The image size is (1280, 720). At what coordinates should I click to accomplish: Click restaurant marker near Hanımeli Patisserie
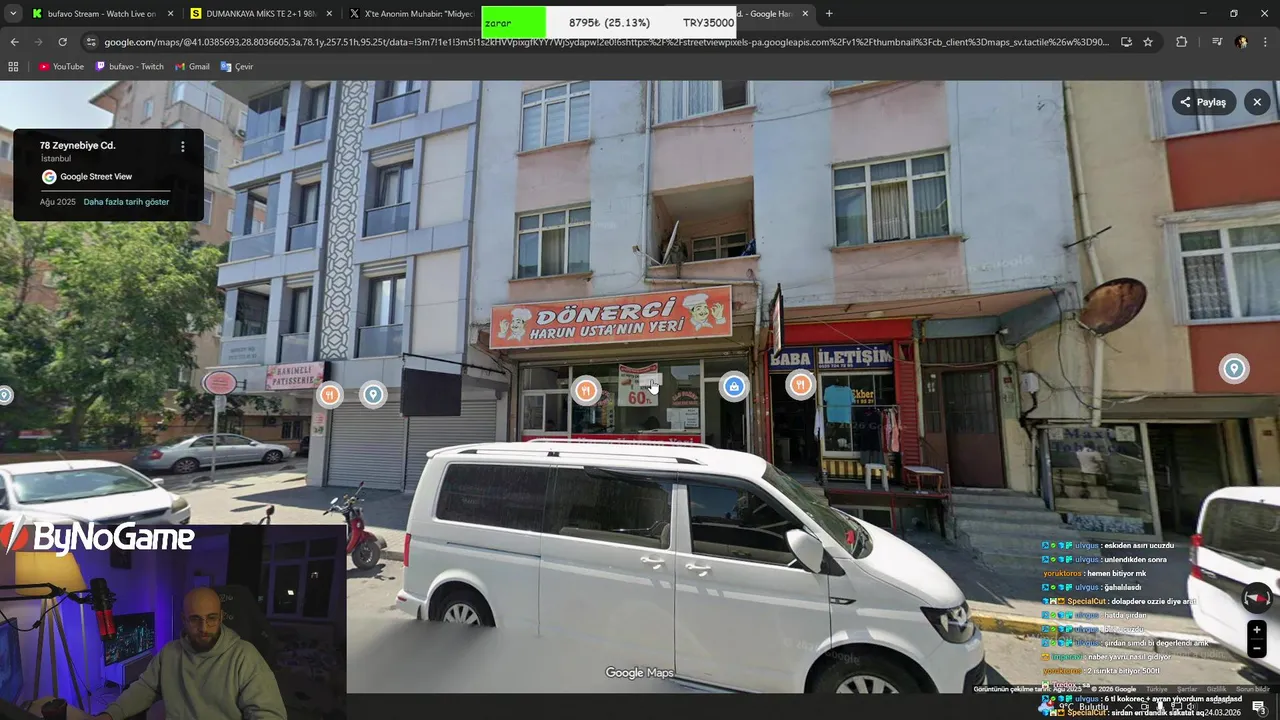click(329, 395)
